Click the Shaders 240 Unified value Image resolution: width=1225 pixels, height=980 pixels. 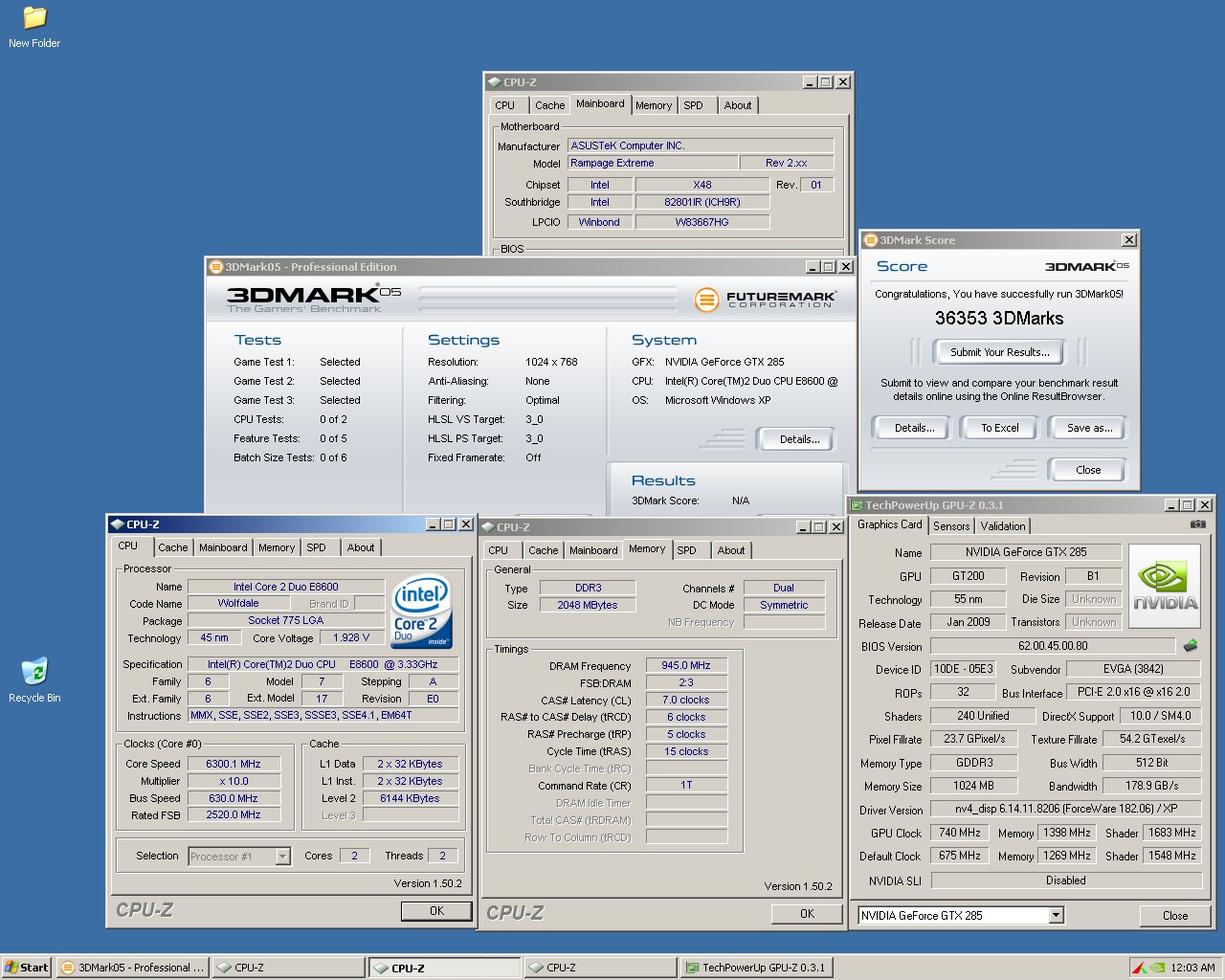tap(983, 715)
